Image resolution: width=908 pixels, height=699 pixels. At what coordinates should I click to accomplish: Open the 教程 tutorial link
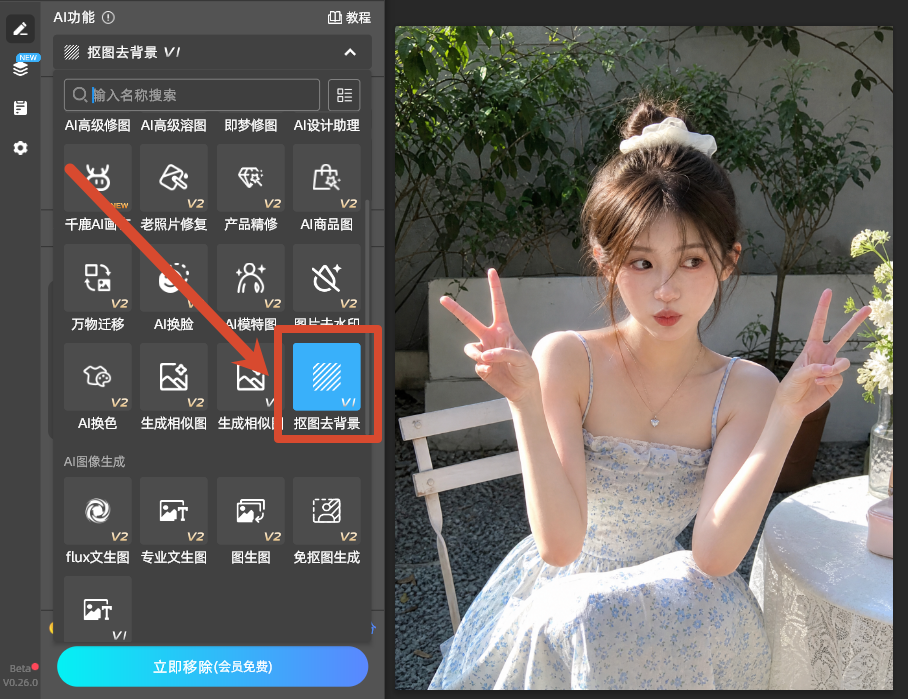[x=349, y=17]
